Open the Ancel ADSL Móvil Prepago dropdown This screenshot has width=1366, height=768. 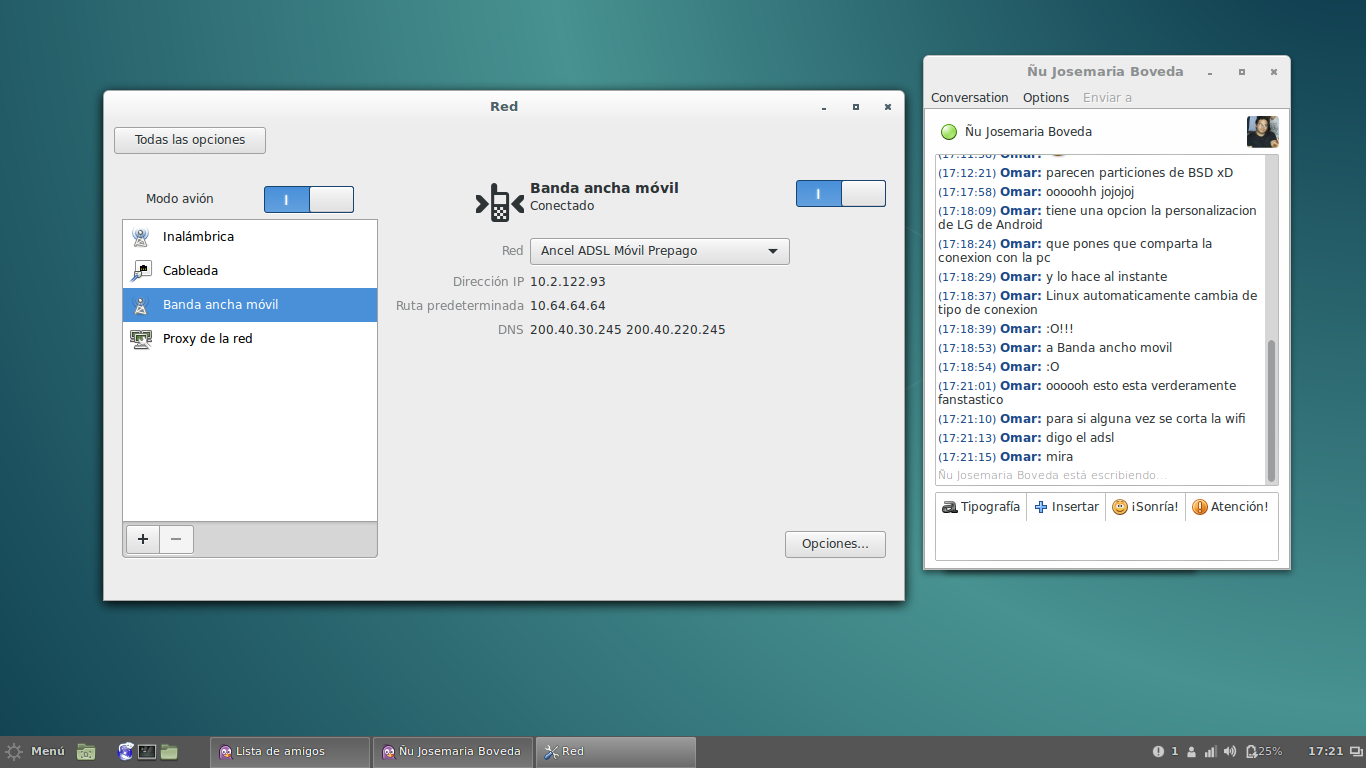660,251
